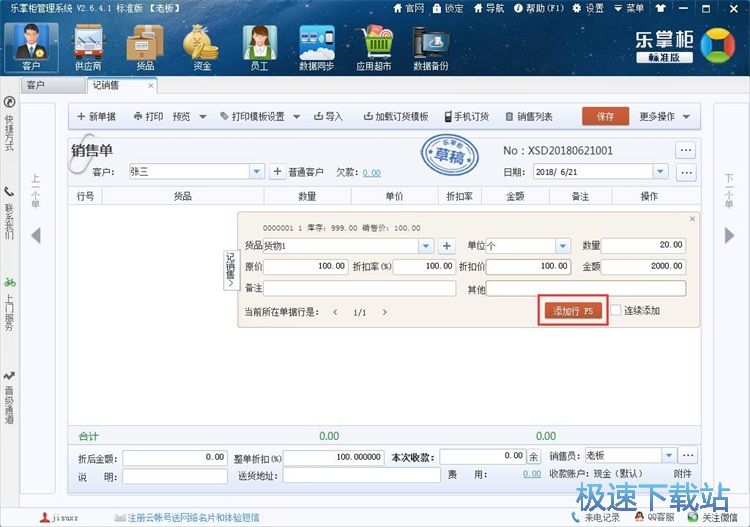Click 打印 print button
This screenshot has height=527, width=750.
tap(148, 116)
